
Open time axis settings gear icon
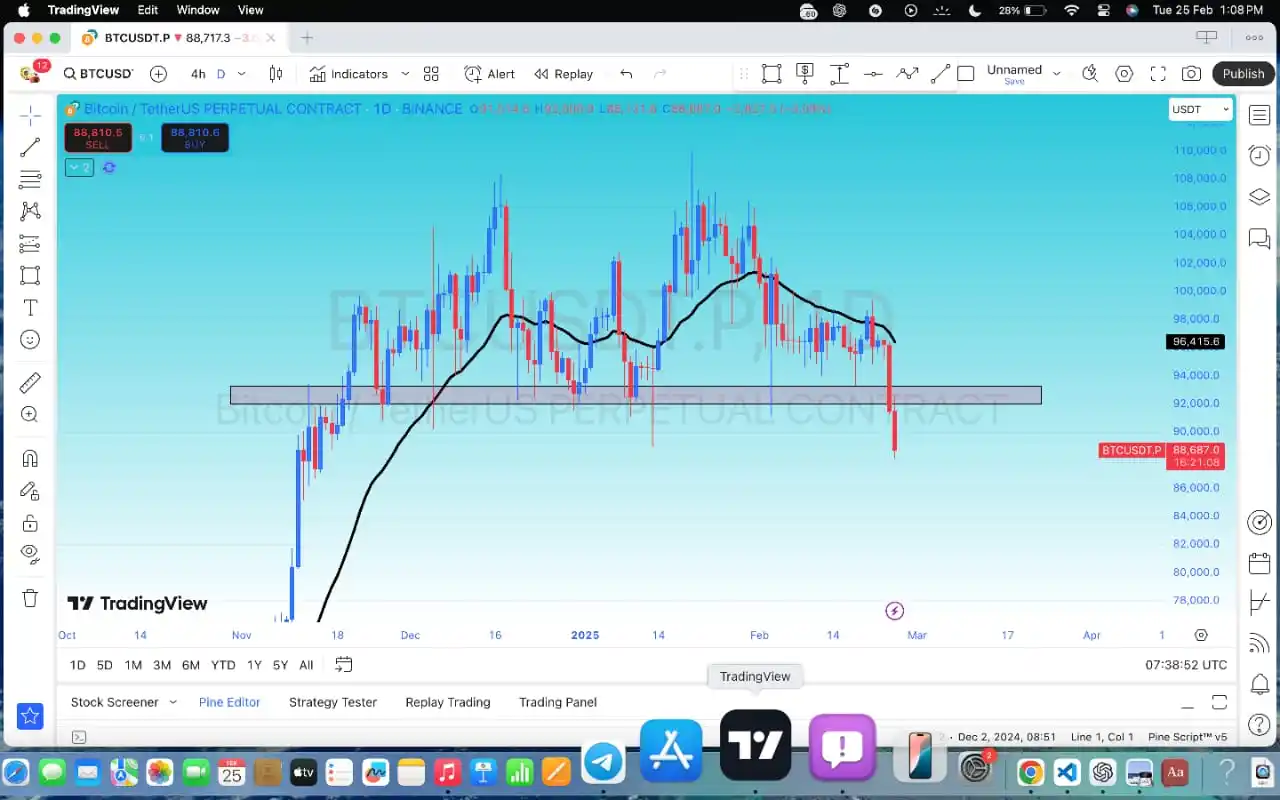[1201, 635]
